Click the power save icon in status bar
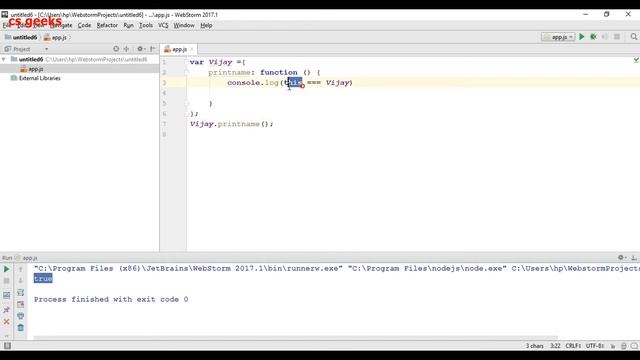The width and height of the screenshot is (640, 360). (623, 346)
